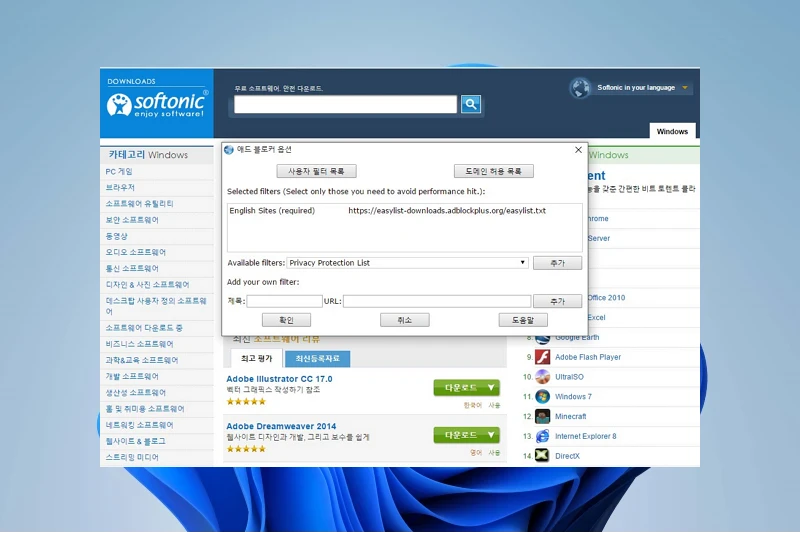Open the Windows 7 link
Screen dimensions: 800x533
pyautogui.click(x=573, y=396)
